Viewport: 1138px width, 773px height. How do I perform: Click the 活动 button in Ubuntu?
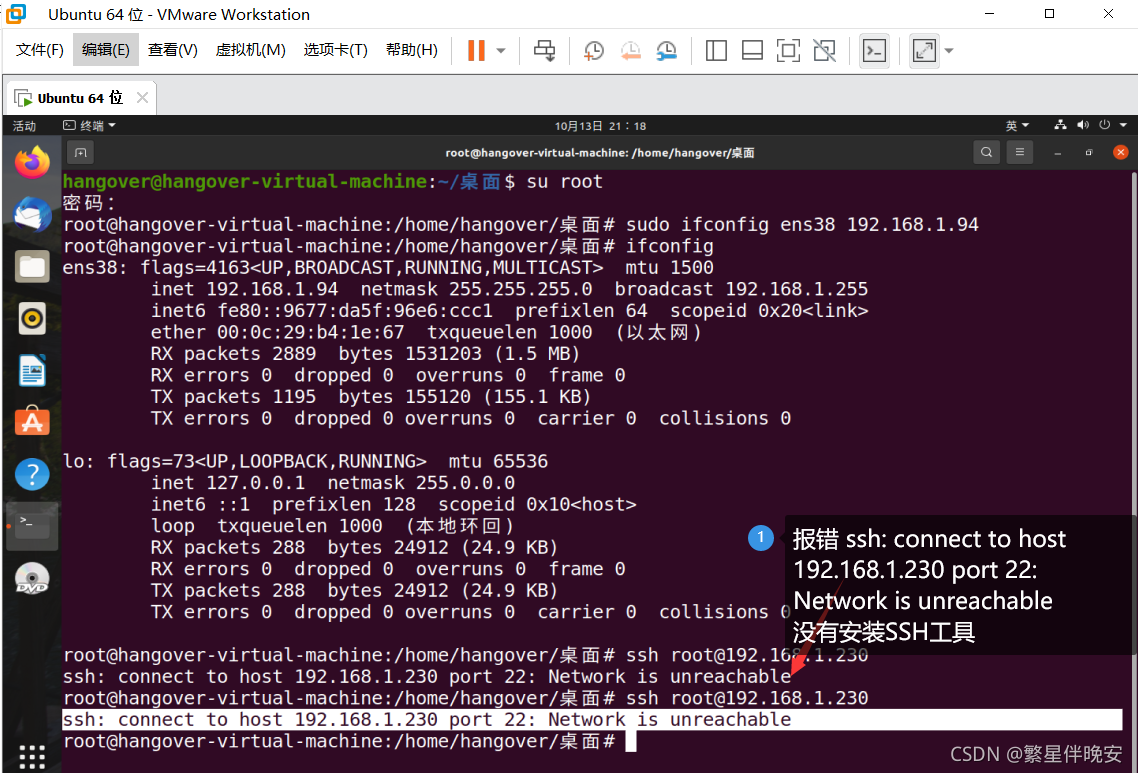point(26,125)
